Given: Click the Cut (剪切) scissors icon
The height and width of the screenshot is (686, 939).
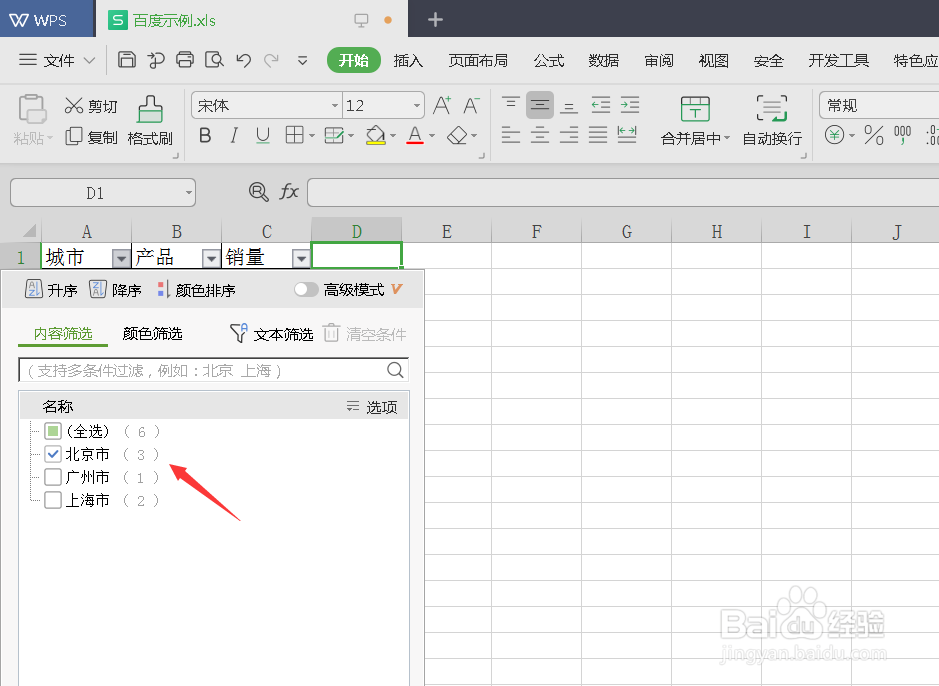Looking at the screenshot, I should (x=74, y=106).
